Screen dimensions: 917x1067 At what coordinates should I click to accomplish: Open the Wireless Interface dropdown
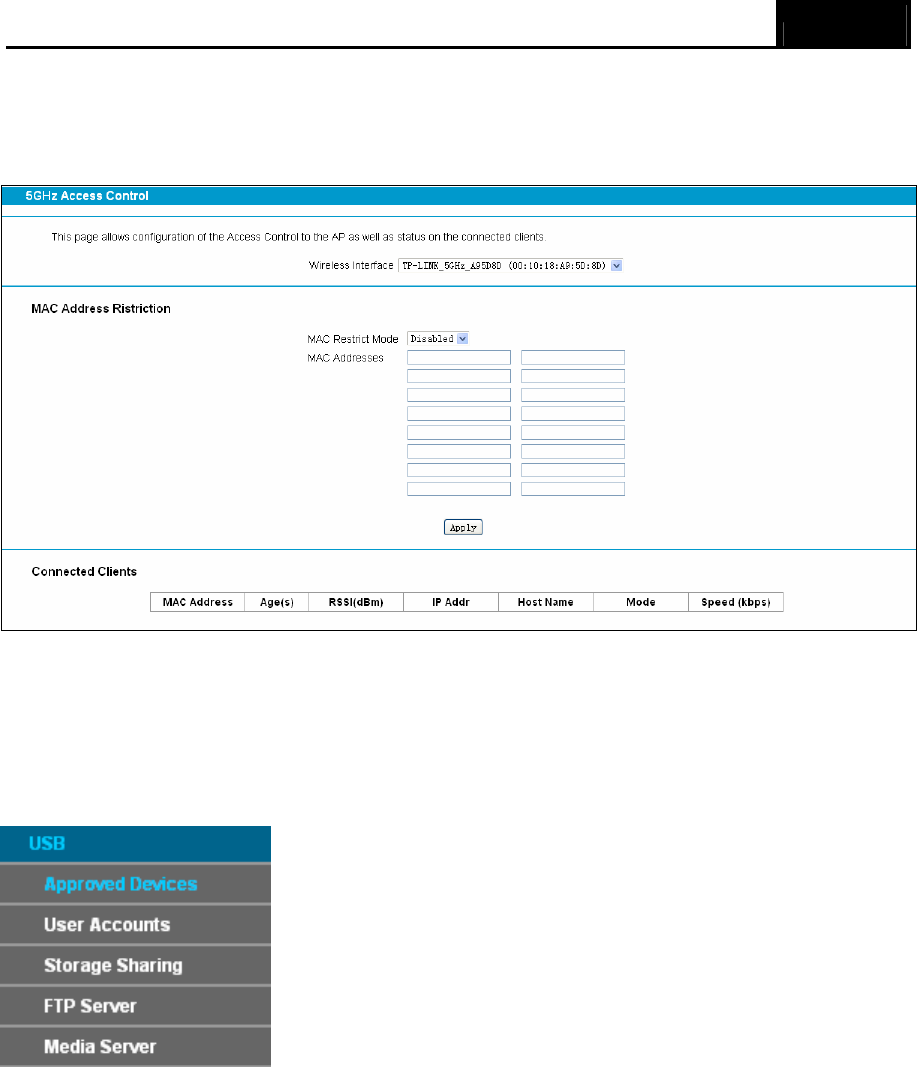[x=510, y=265]
